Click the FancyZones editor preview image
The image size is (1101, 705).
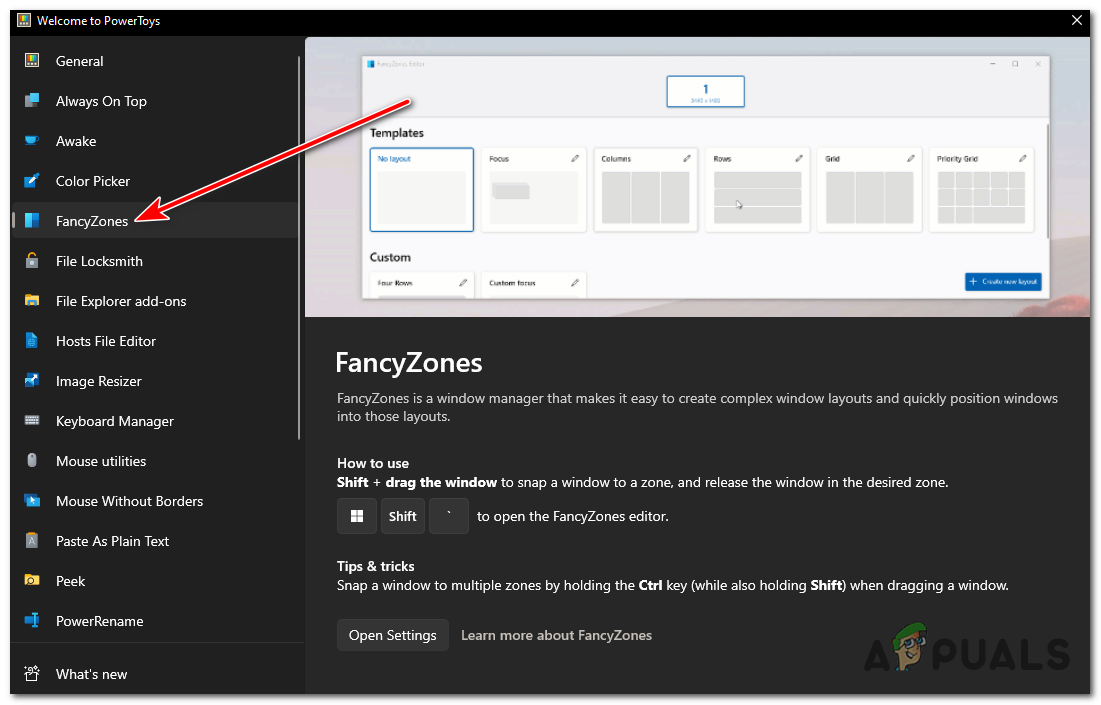697,176
